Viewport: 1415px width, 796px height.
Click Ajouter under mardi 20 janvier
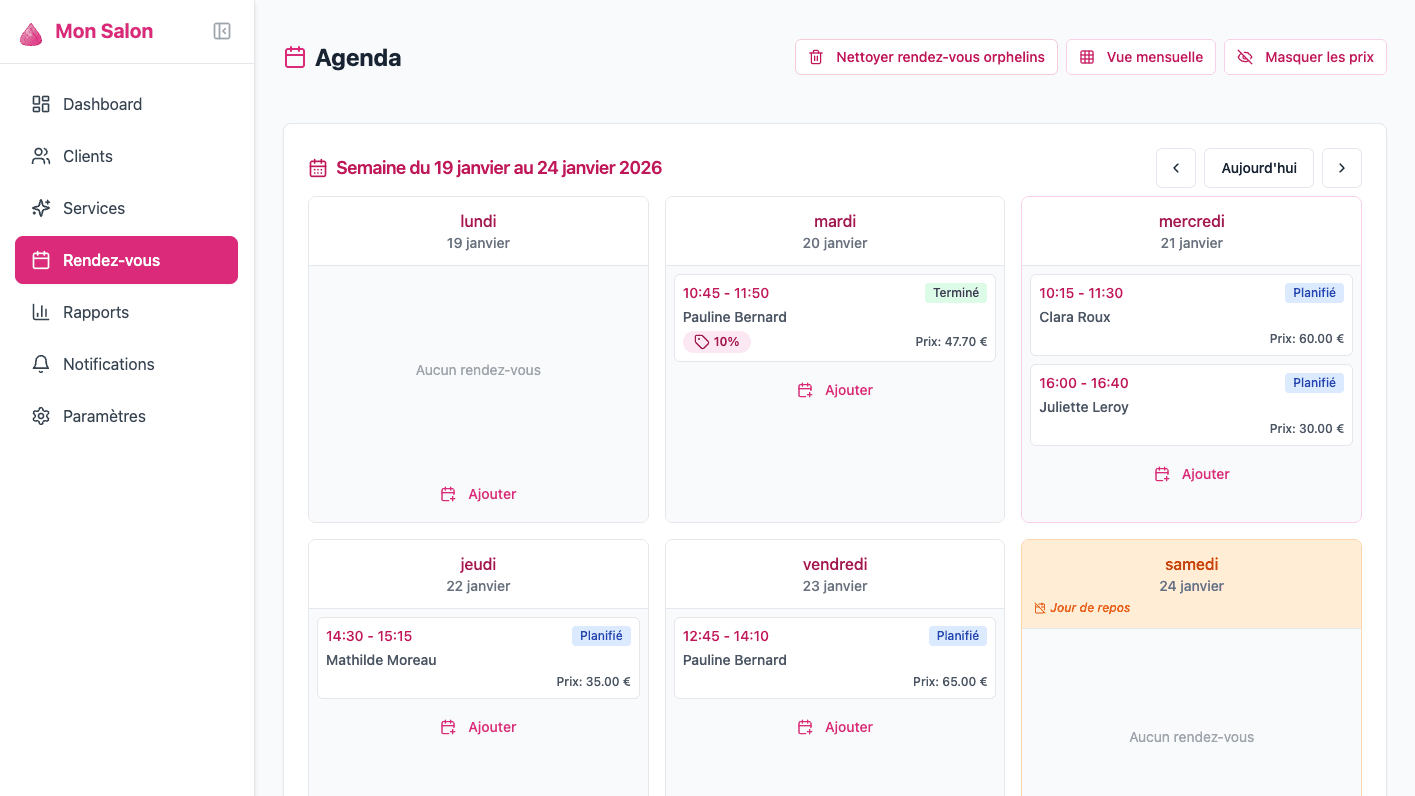click(835, 390)
